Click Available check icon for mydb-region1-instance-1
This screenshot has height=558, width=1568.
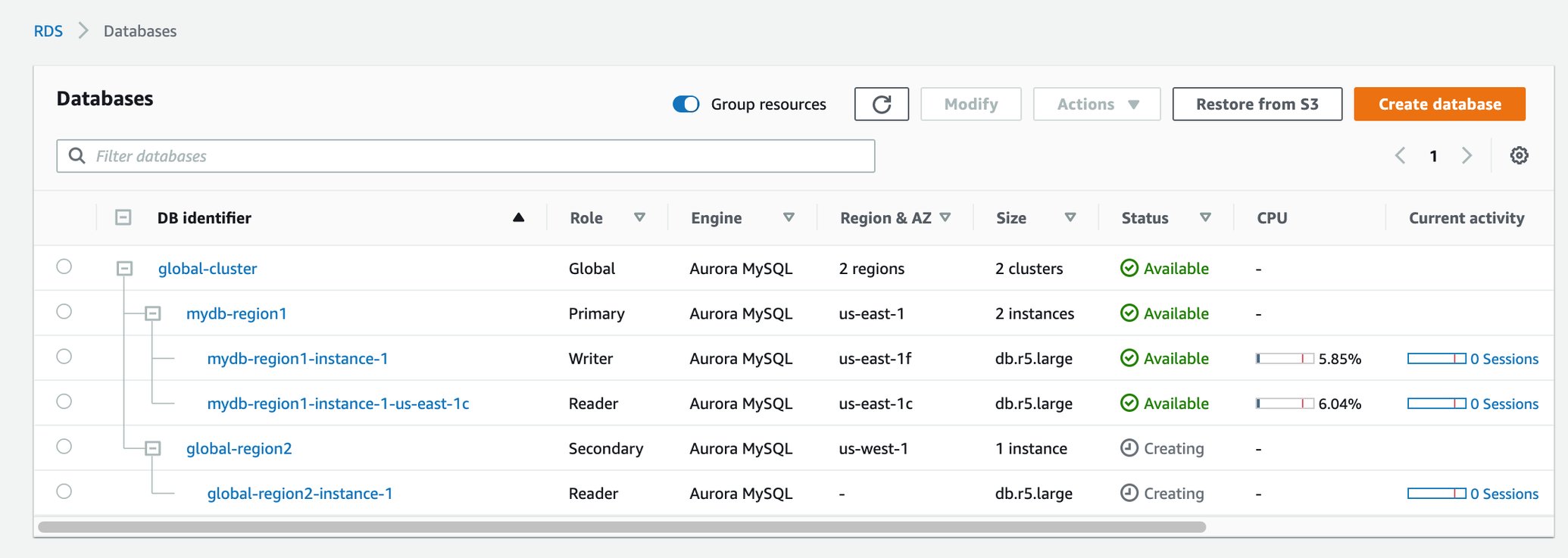point(1129,358)
